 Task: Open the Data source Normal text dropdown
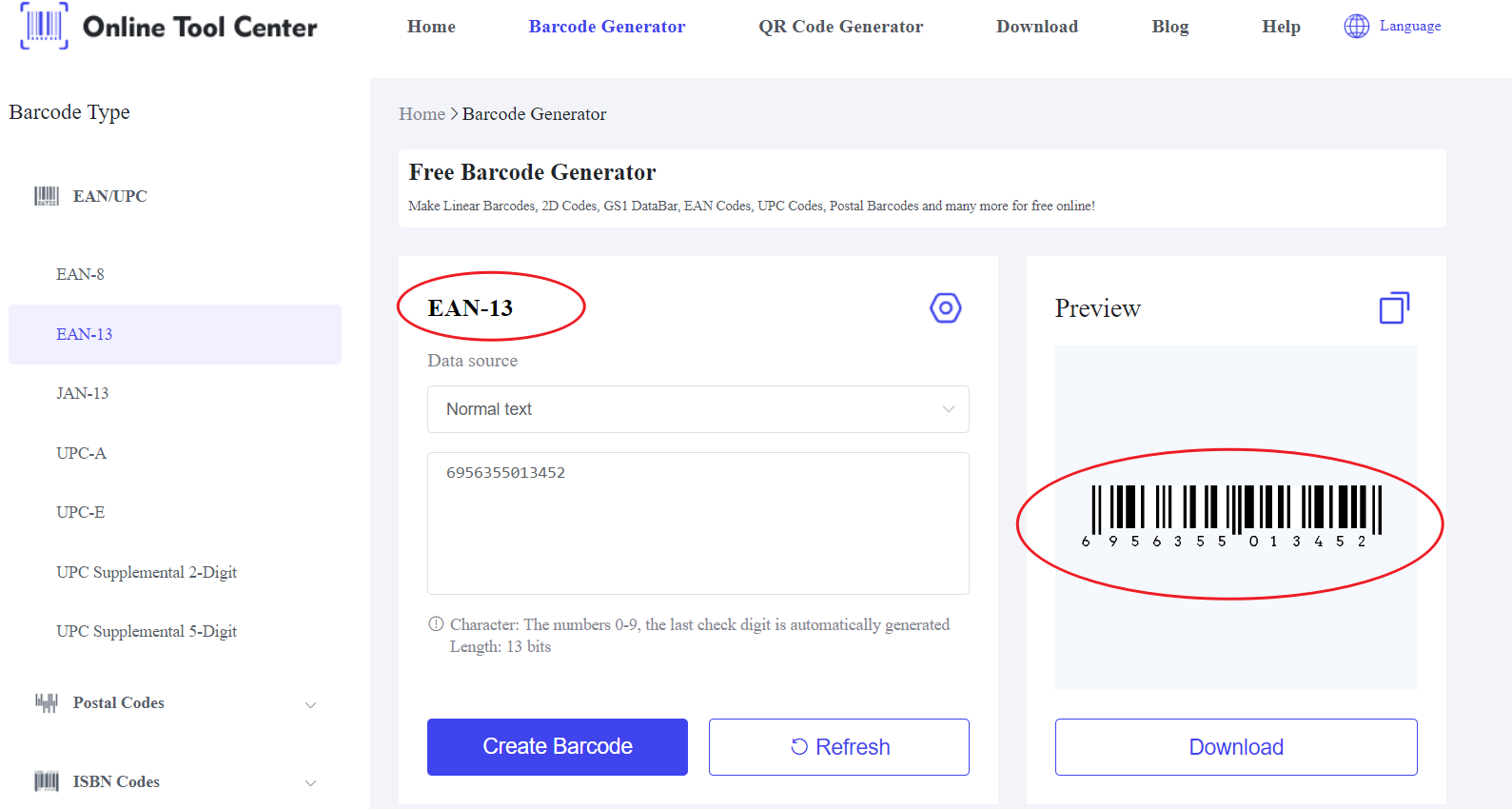pyautogui.click(x=697, y=409)
